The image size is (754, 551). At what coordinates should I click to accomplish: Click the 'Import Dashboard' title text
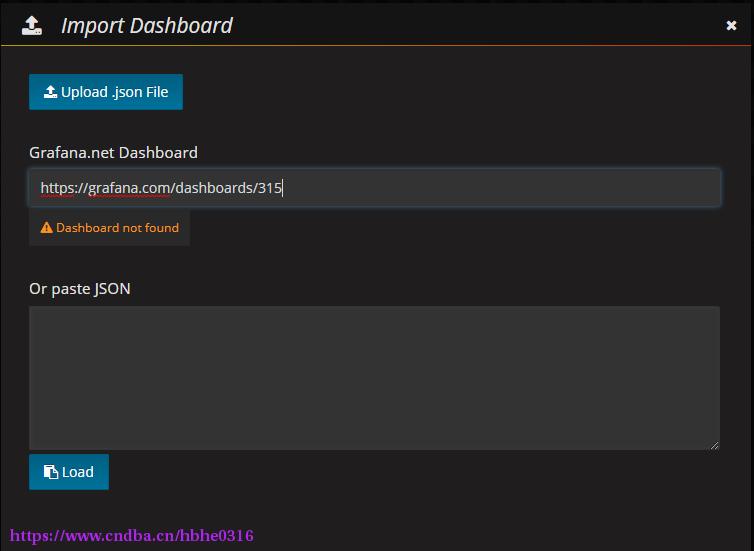coord(147,25)
